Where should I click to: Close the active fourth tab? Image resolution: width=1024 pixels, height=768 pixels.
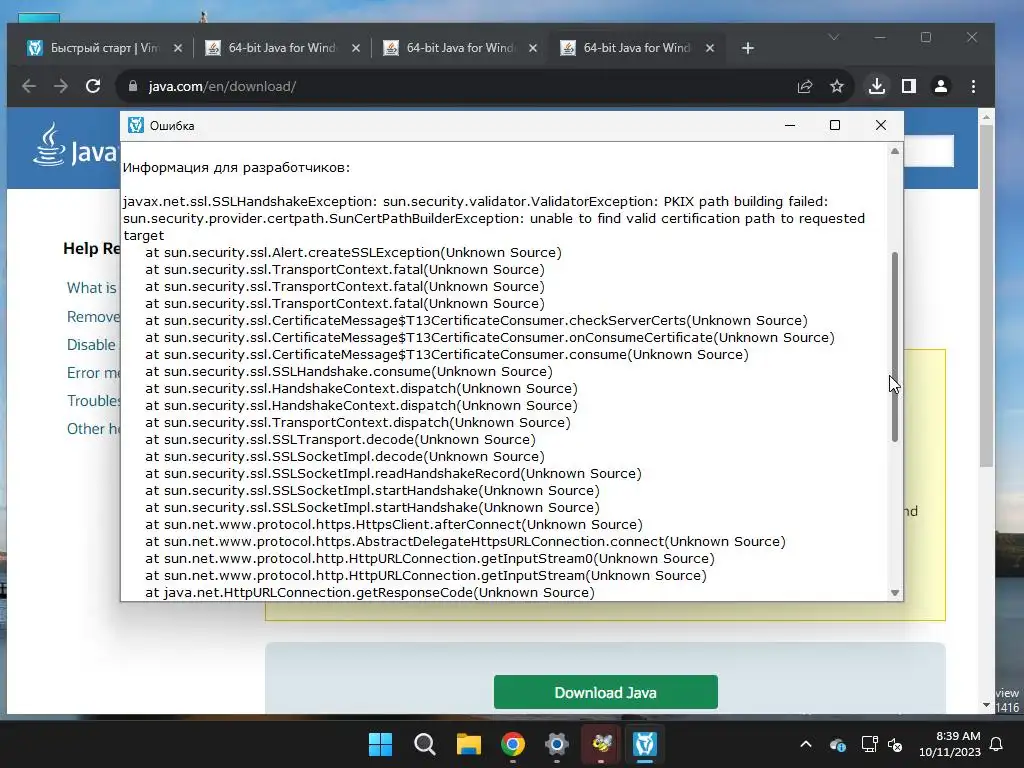tap(710, 48)
